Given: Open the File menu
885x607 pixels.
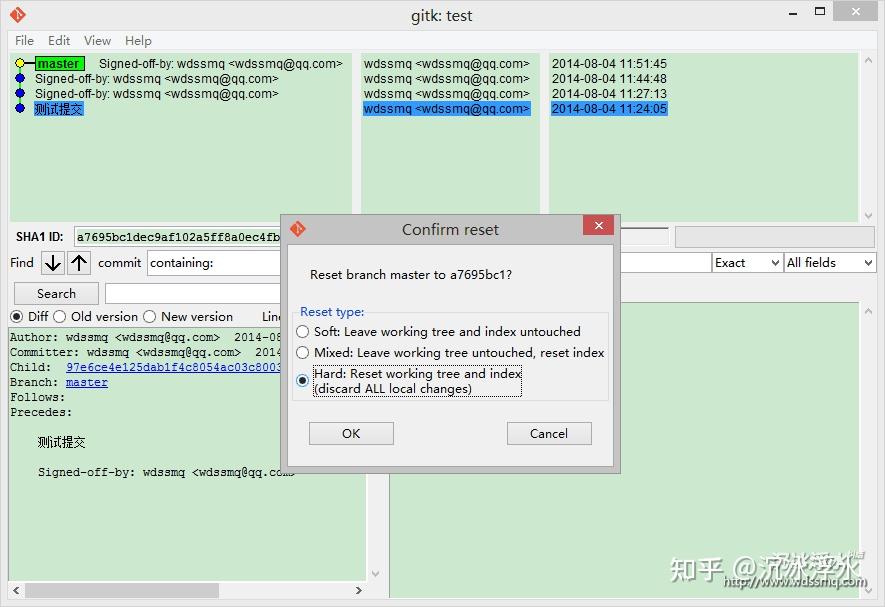Looking at the screenshot, I should (23, 41).
